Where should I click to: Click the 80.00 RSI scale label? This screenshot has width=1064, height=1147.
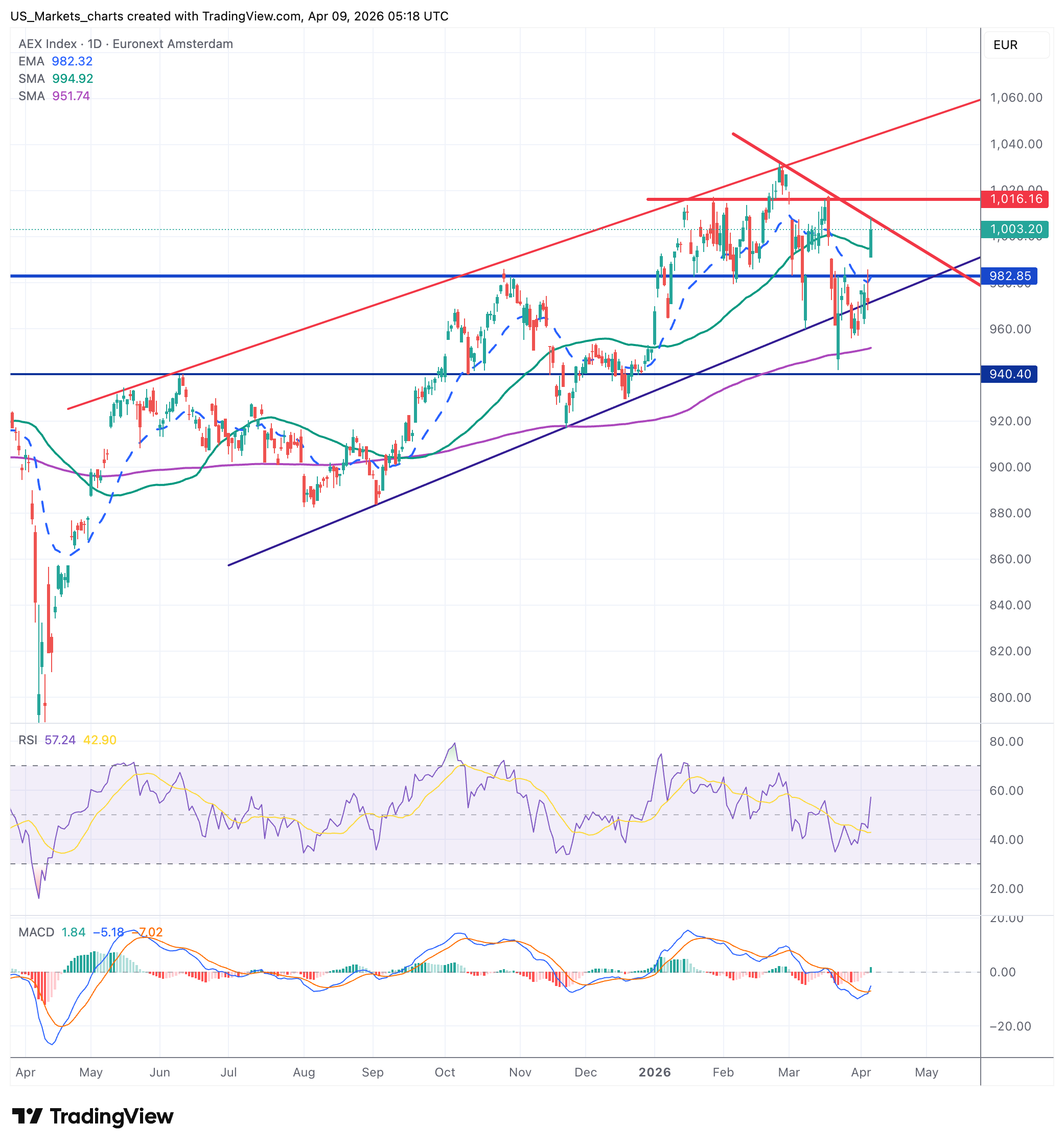pyautogui.click(x=1006, y=742)
